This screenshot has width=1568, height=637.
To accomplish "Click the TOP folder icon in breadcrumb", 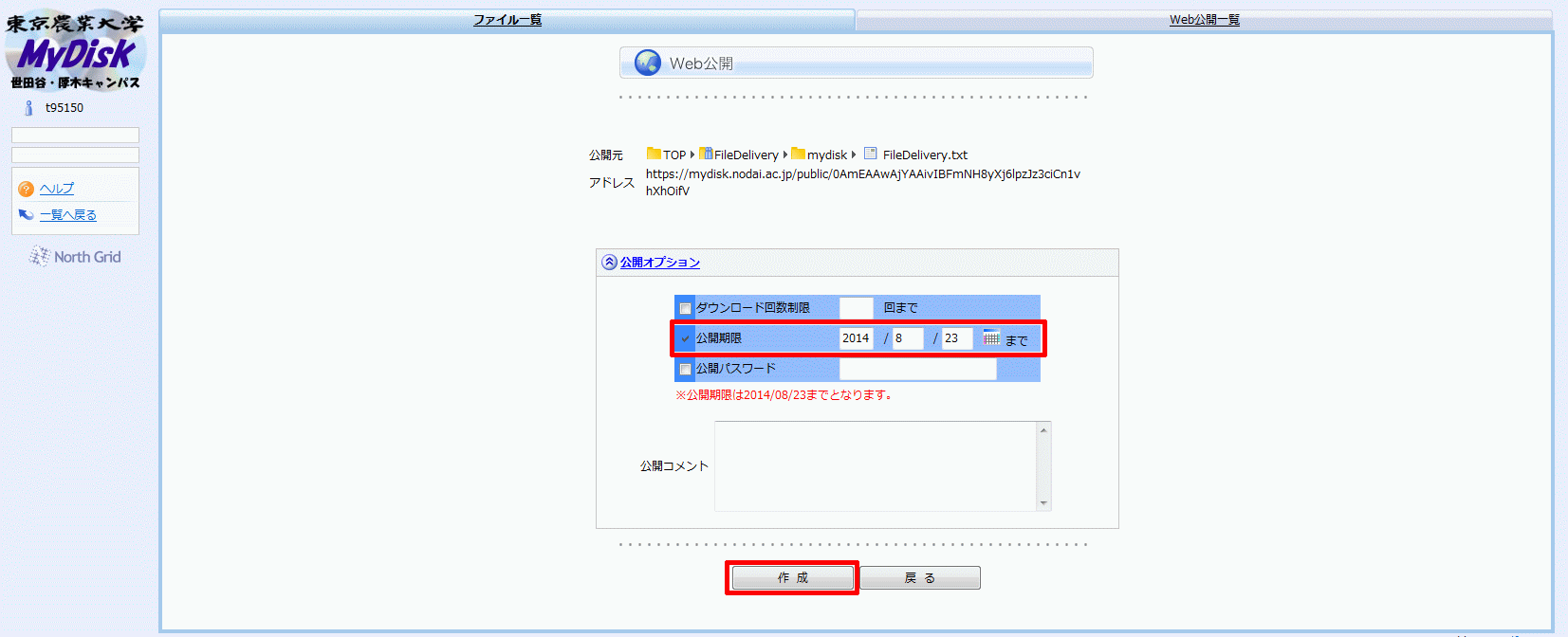I will pos(654,154).
